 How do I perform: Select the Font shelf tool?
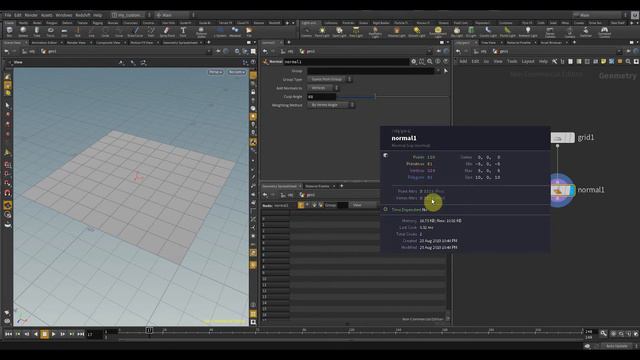coord(183,32)
